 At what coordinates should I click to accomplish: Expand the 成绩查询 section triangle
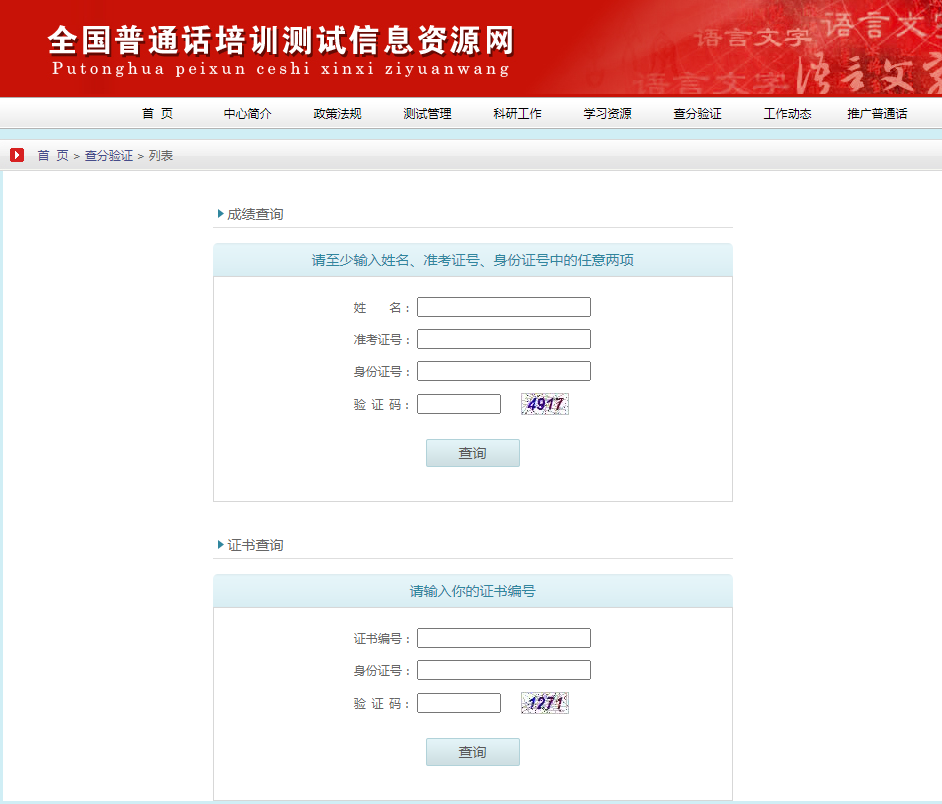click(x=221, y=214)
